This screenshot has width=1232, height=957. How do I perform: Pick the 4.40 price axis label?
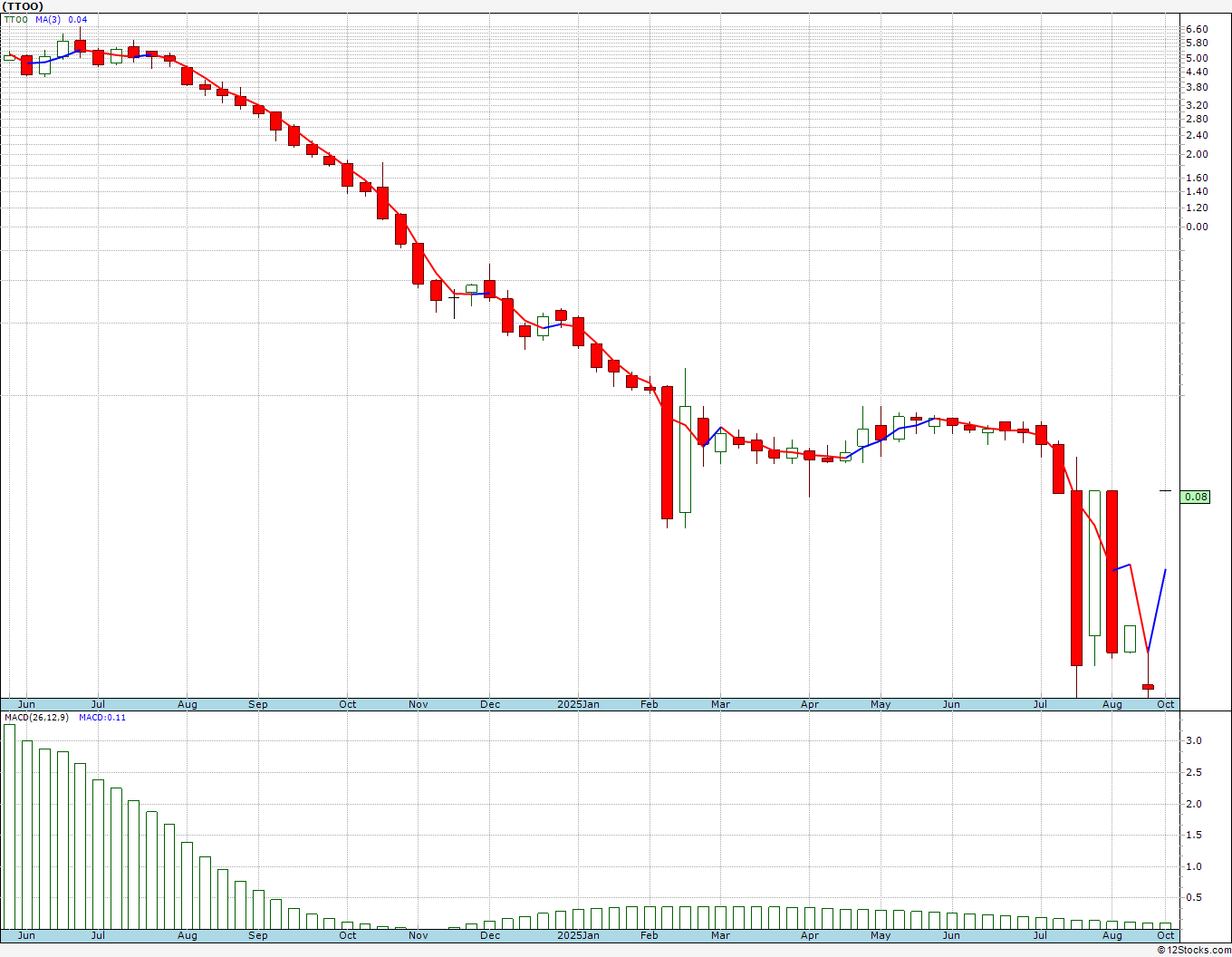1196,72
